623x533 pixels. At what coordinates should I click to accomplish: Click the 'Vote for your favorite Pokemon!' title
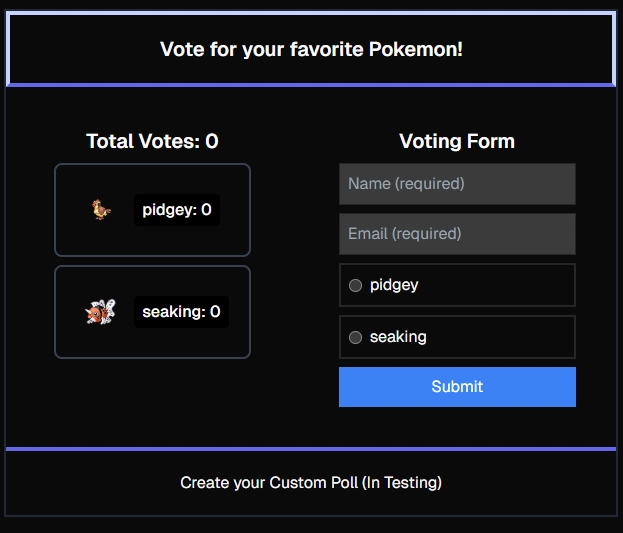311,49
